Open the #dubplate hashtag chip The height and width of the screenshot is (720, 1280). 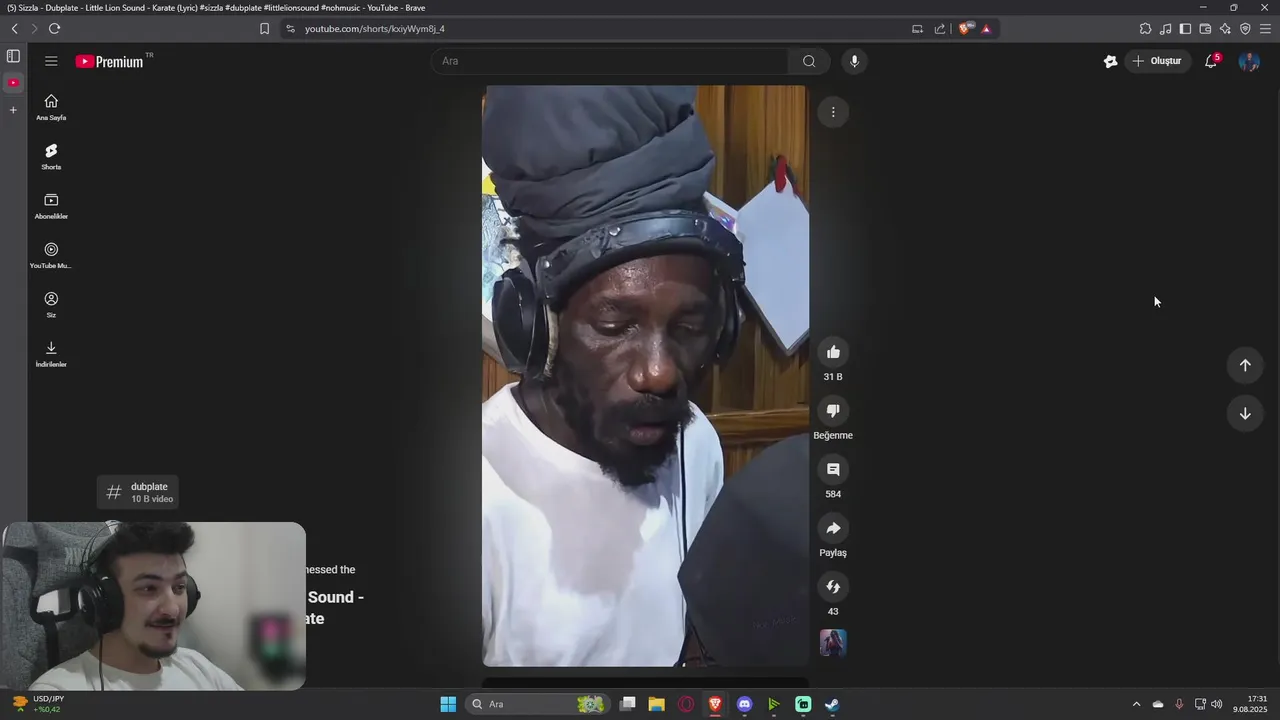click(139, 492)
